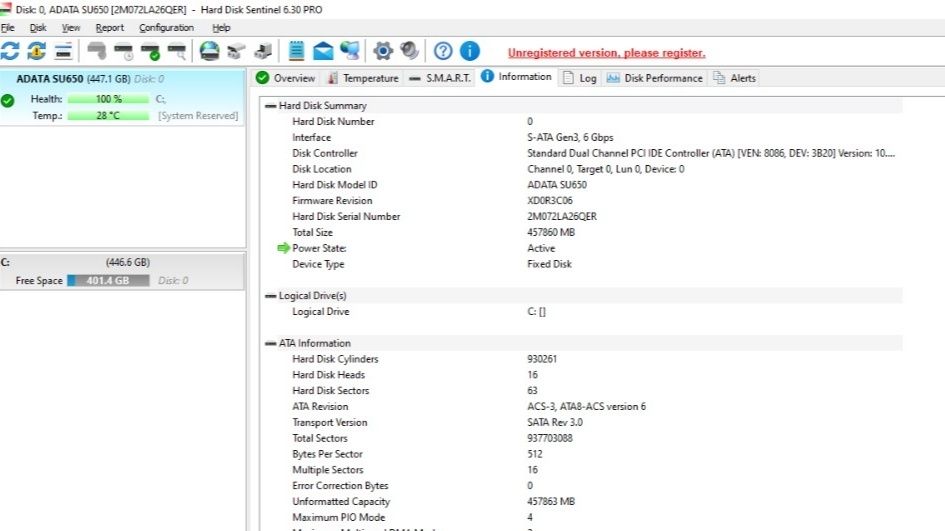945x531 pixels.
Task: Click the Unformatted Capacity value 457863 MB
Action: (551, 501)
